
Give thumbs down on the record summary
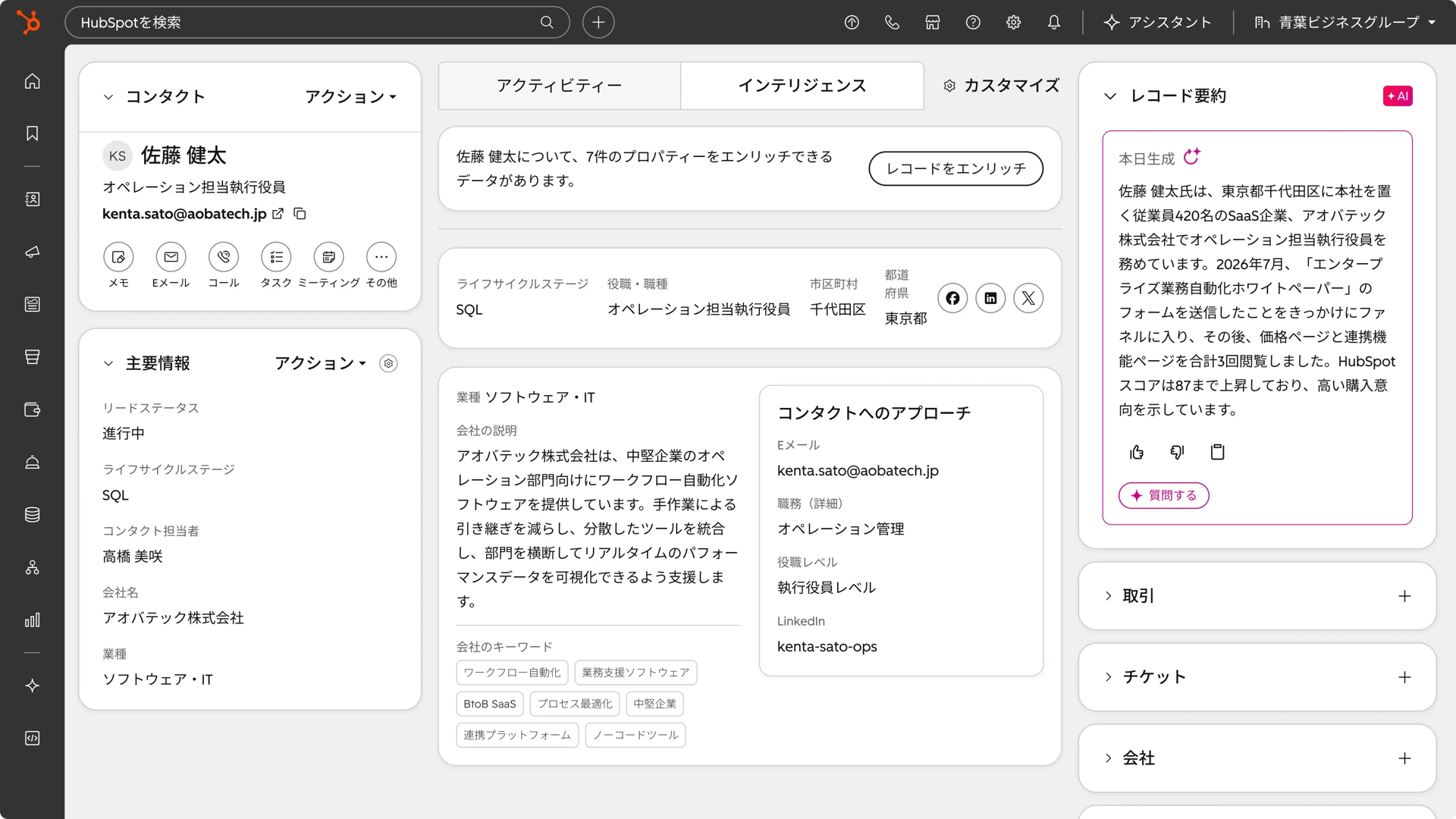[x=1177, y=452]
